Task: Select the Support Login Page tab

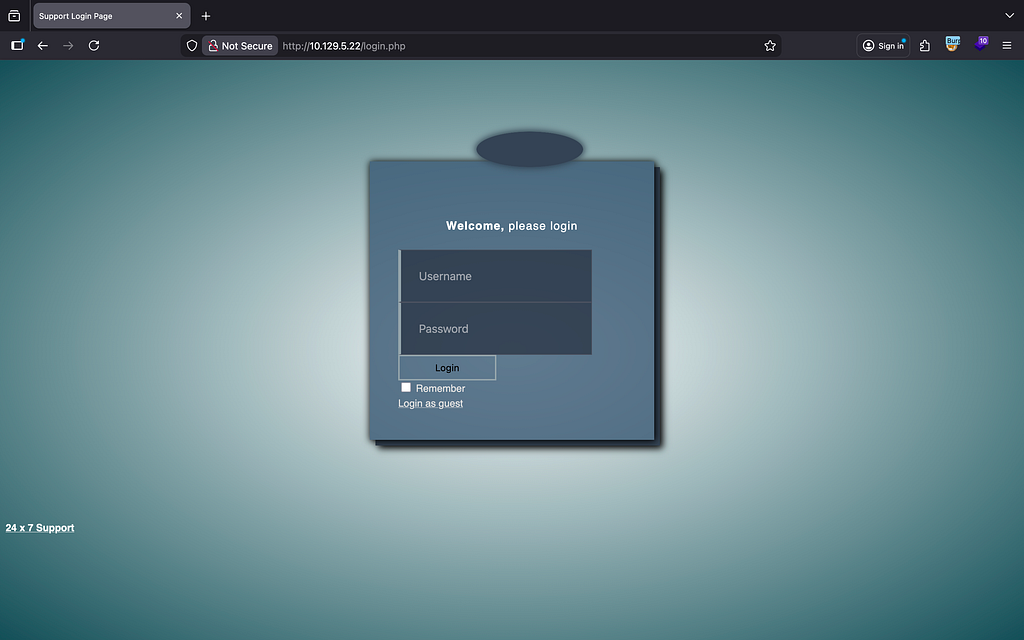Action: [x=112, y=16]
